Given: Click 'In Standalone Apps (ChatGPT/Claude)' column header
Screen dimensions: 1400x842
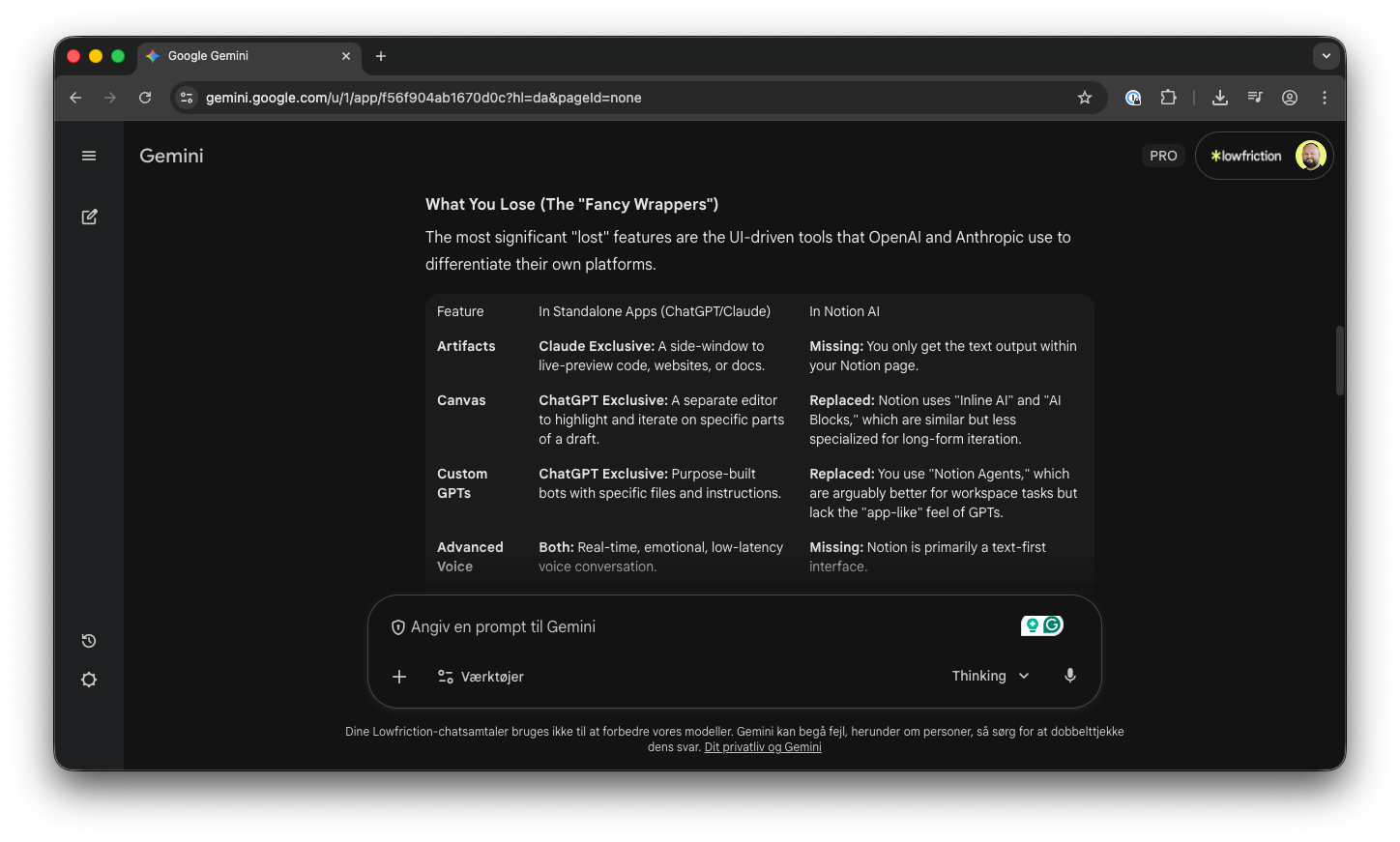Looking at the screenshot, I should tap(655, 311).
